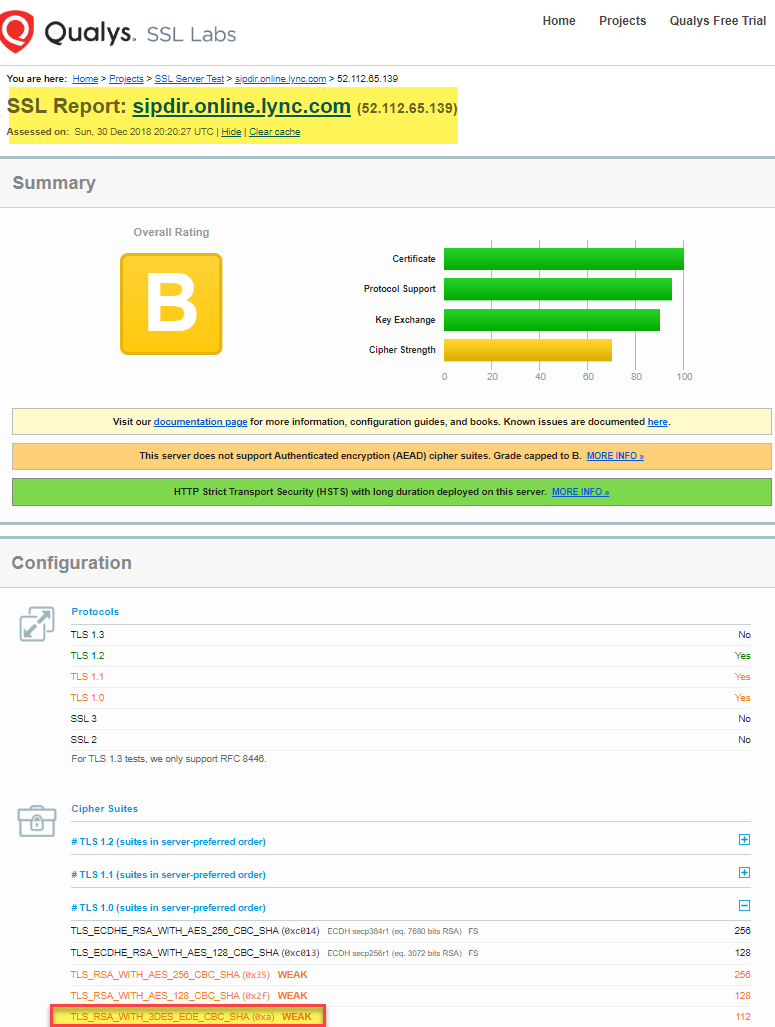Click the 'TLS 1.3' protocol row label
This screenshot has height=1027, width=775.
tap(88, 635)
